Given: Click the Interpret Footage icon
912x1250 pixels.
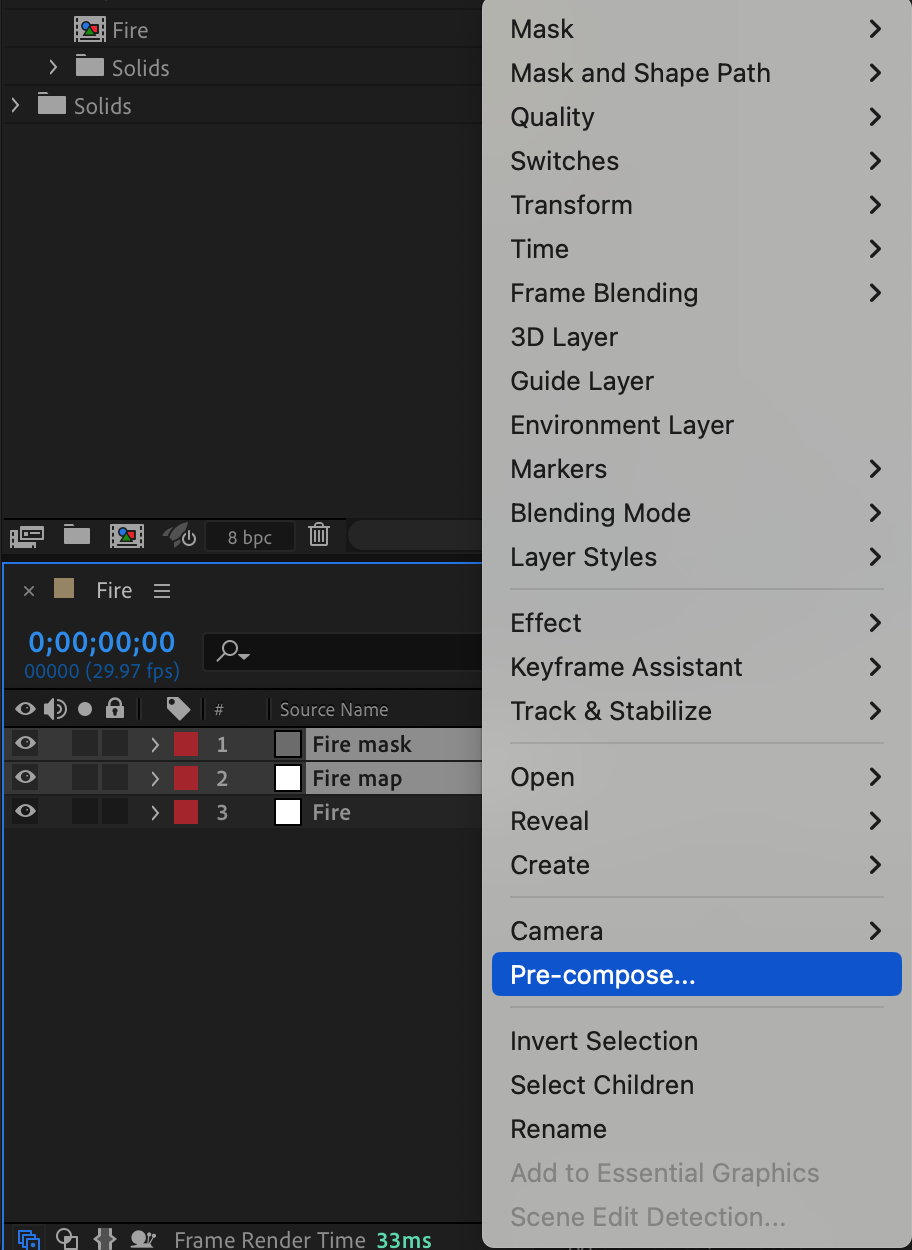Looking at the screenshot, I should 27,536.
